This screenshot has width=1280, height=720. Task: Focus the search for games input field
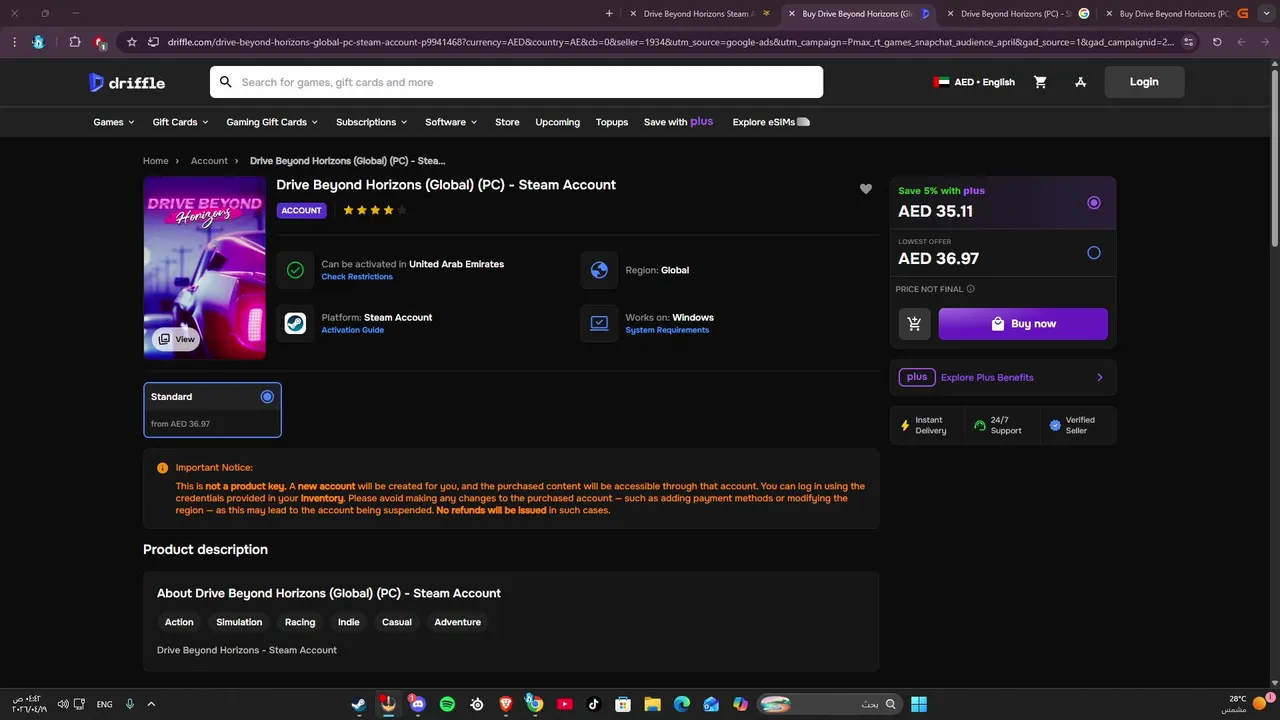click(x=516, y=82)
